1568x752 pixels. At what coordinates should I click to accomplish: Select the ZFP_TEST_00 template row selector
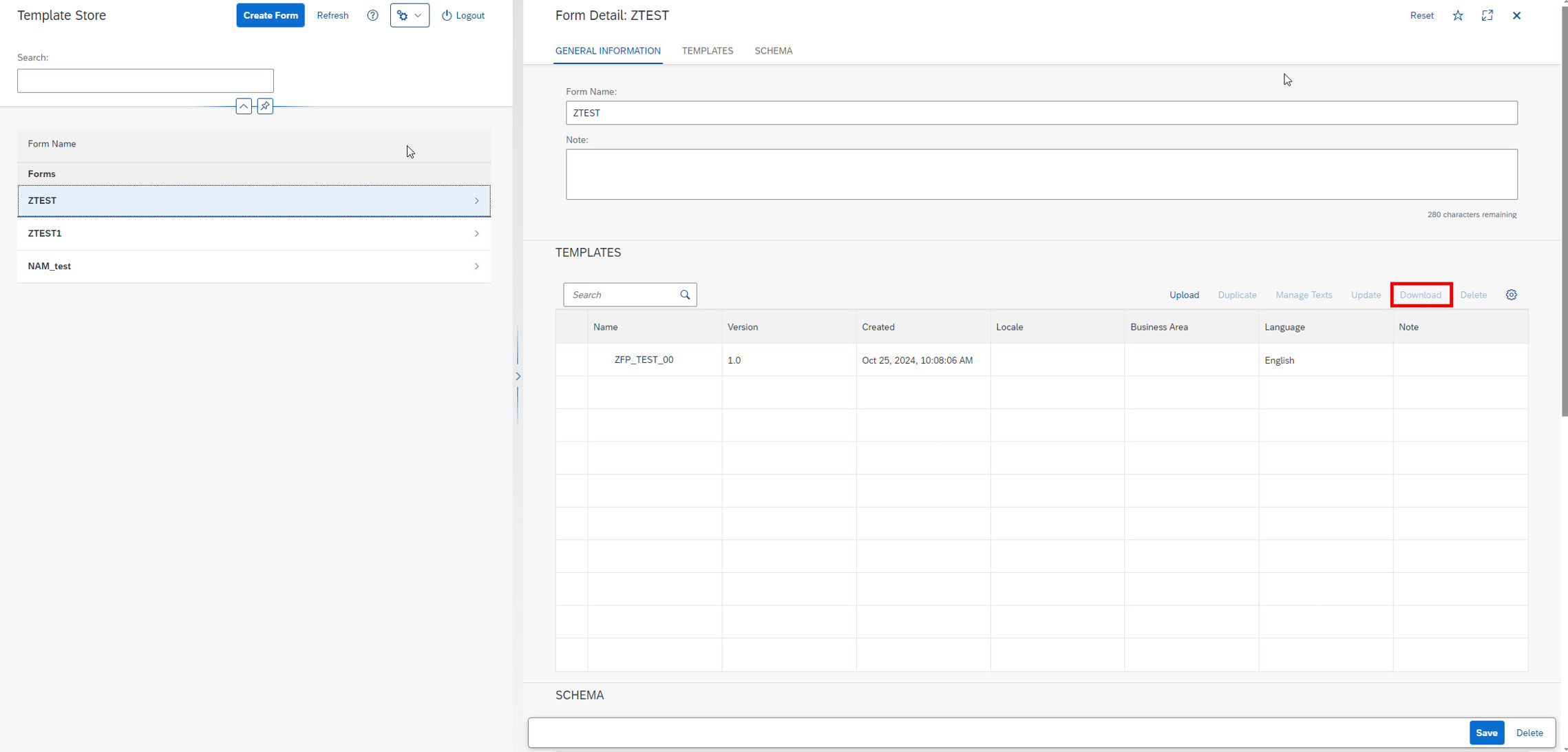[571, 360]
